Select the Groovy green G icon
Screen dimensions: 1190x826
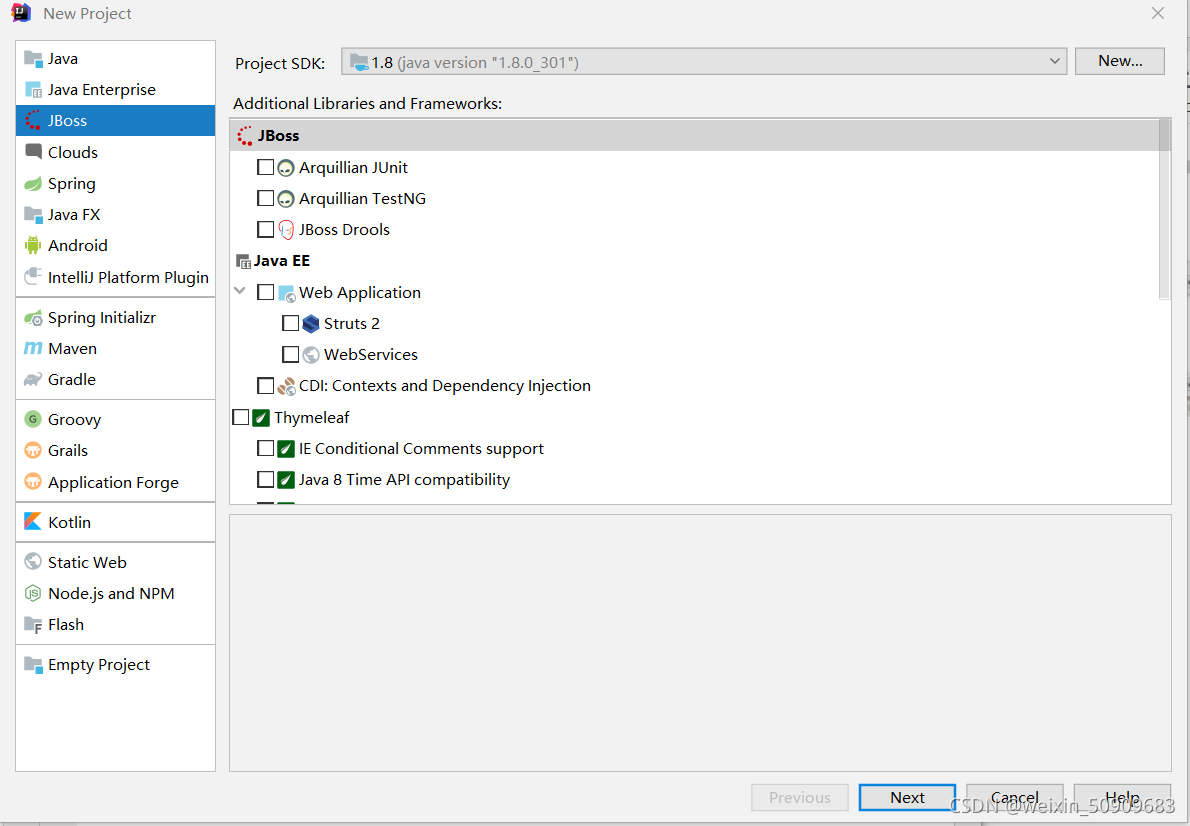point(33,419)
